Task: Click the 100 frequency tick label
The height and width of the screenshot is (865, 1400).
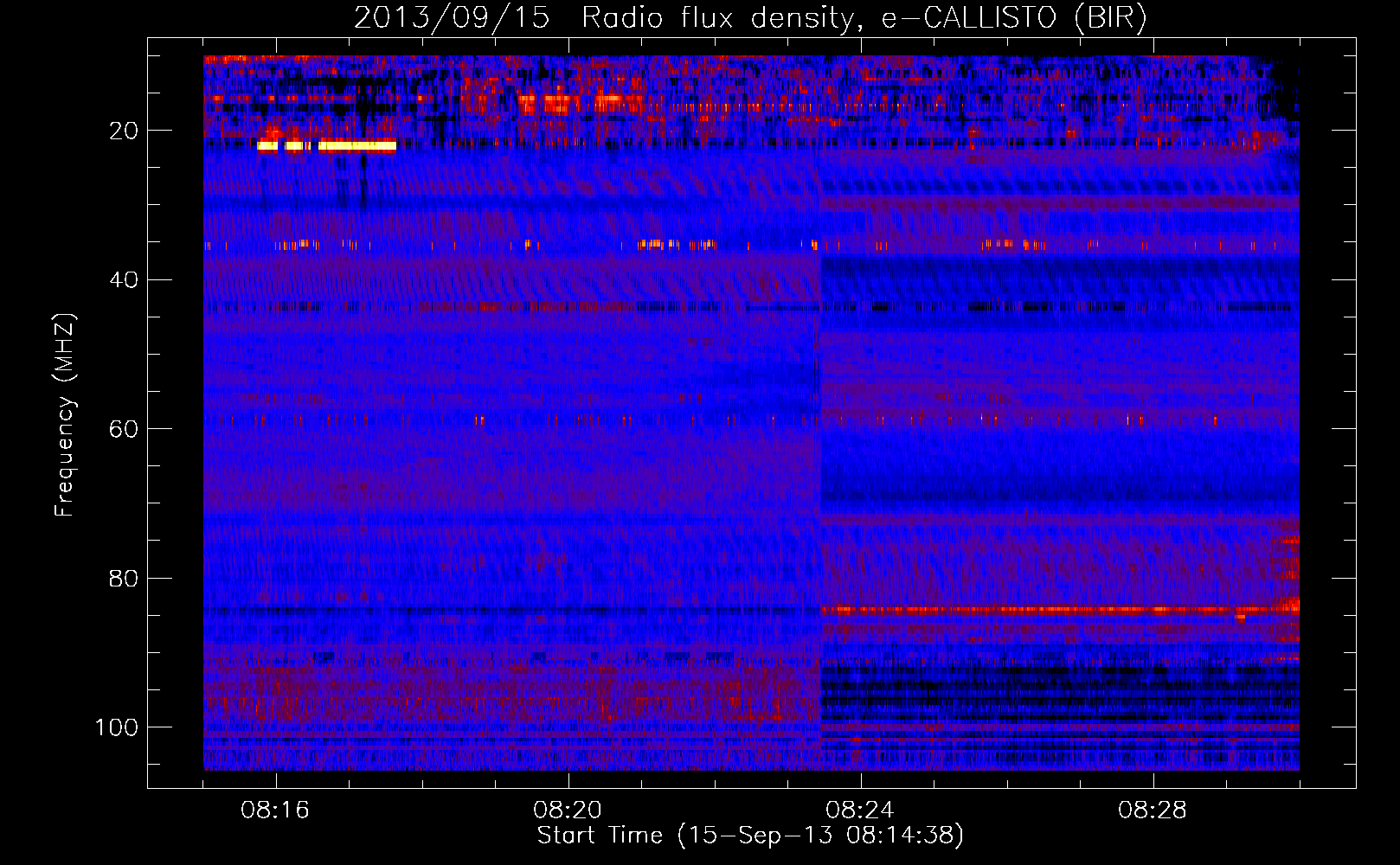Action: click(x=117, y=727)
